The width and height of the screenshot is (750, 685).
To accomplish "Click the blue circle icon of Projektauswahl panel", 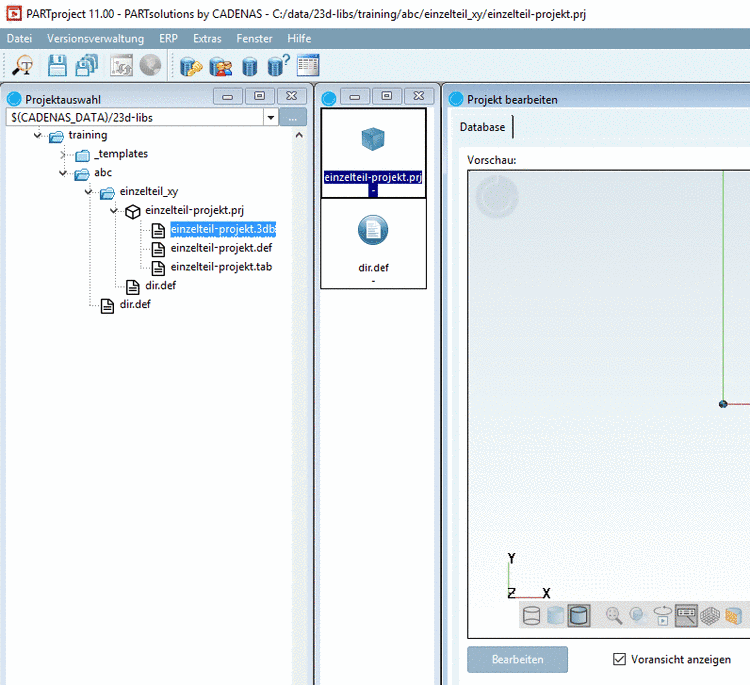I will tap(14, 99).
